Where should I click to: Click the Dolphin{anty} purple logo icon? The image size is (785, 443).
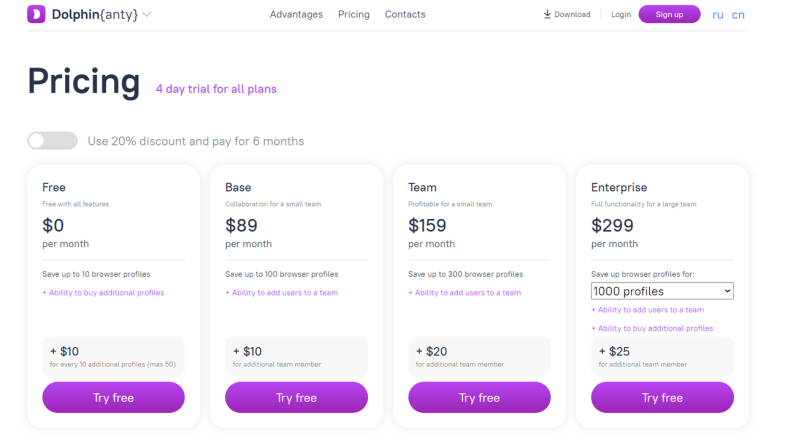(x=36, y=14)
